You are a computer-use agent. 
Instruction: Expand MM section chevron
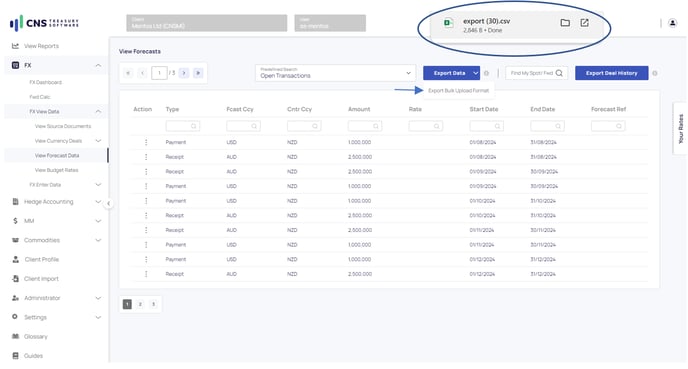98,221
